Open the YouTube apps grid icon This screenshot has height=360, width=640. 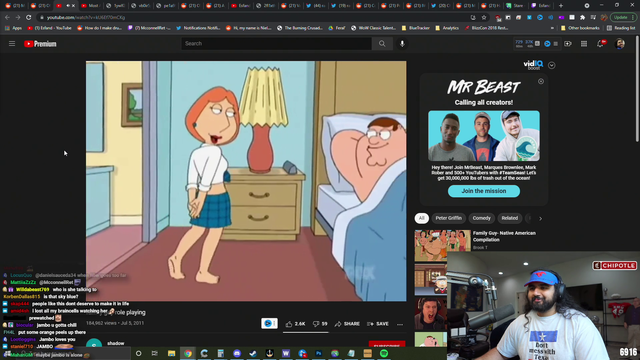[x=584, y=44]
